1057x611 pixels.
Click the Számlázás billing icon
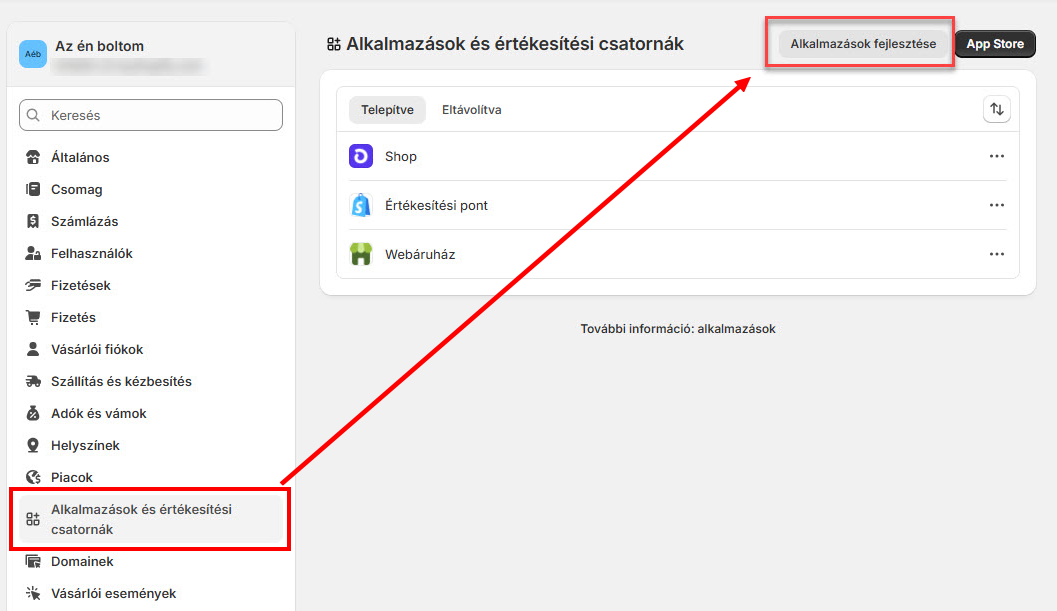[33, 221]
